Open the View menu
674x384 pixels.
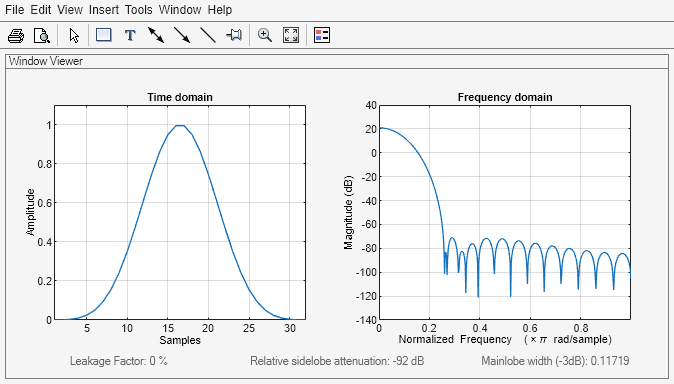tap(70, 9)
